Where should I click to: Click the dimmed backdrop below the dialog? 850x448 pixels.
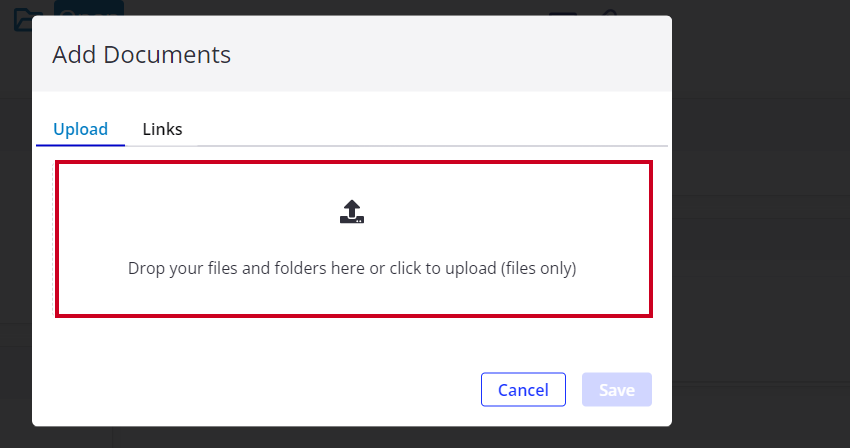(352, 437)
